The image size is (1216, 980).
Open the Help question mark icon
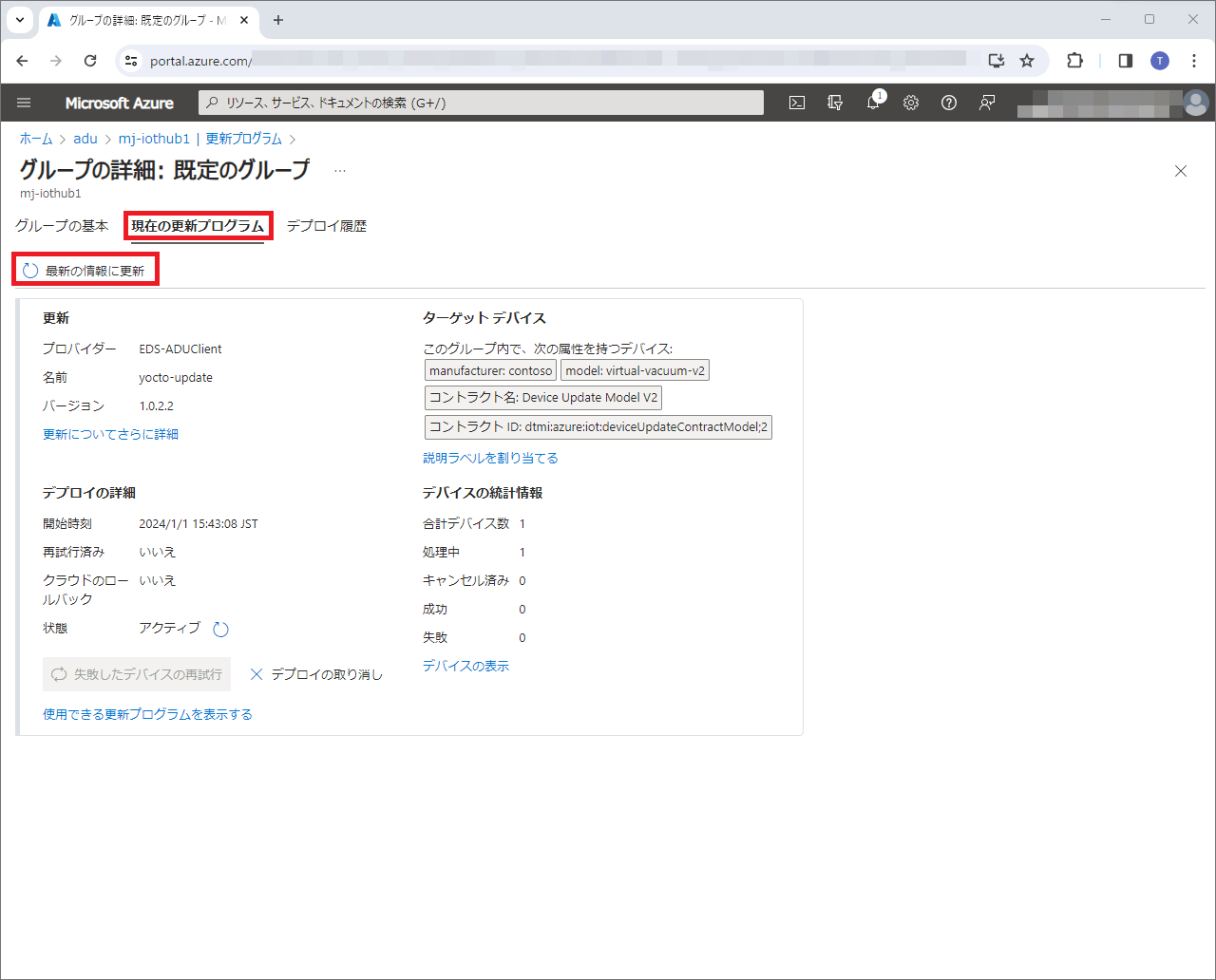[949, 103]
